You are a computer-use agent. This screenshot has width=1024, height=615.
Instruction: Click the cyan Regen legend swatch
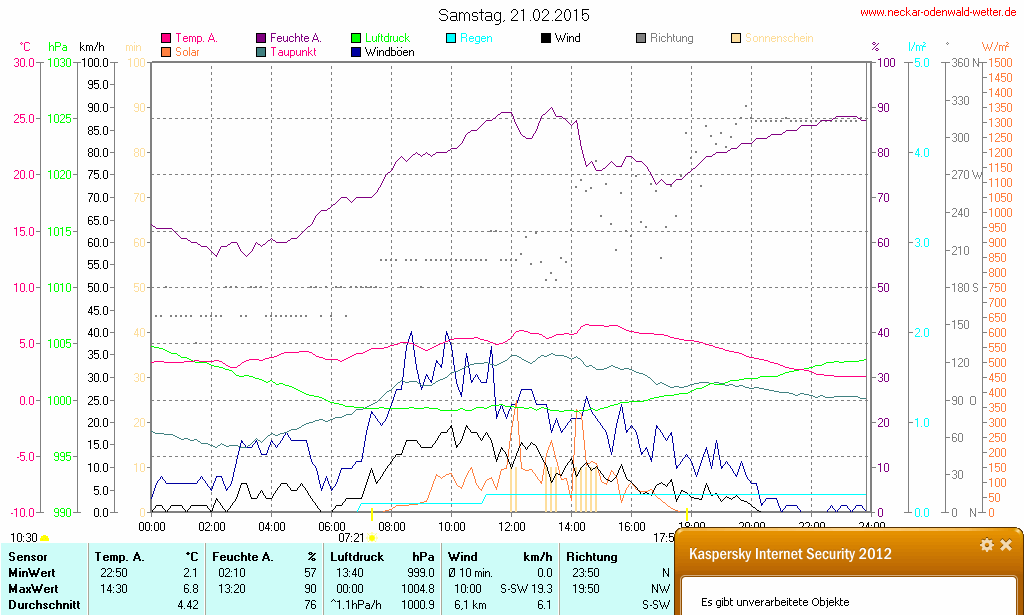[451, 39]
